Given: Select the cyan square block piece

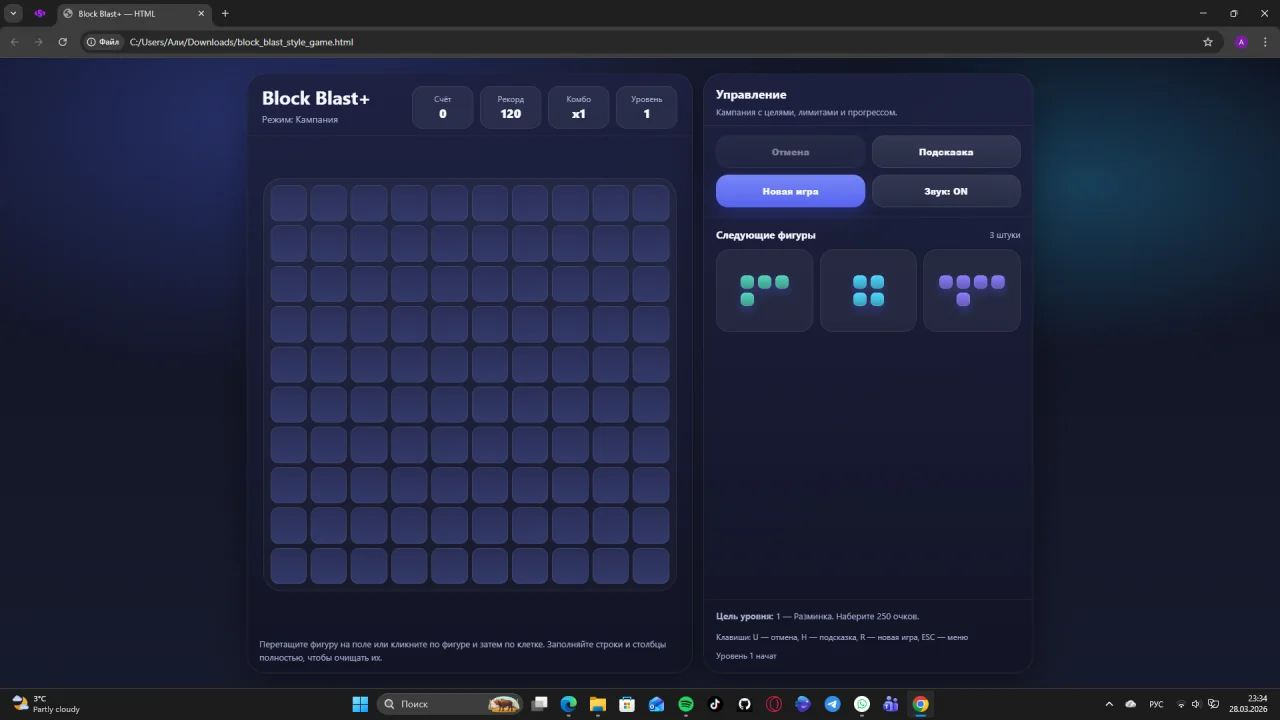Looking at the screenshot, I should [868, 290].
